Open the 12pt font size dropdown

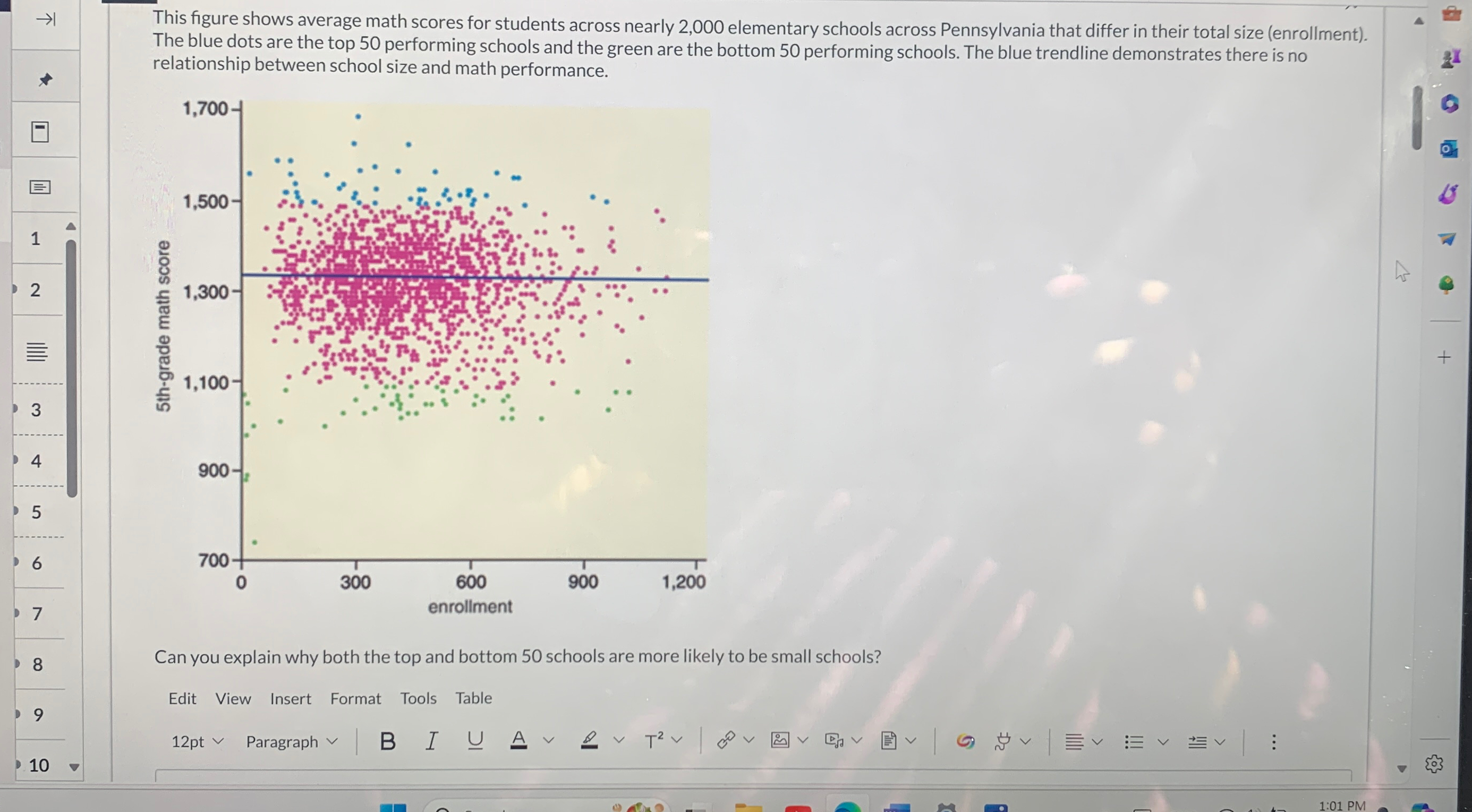point(197,742)
